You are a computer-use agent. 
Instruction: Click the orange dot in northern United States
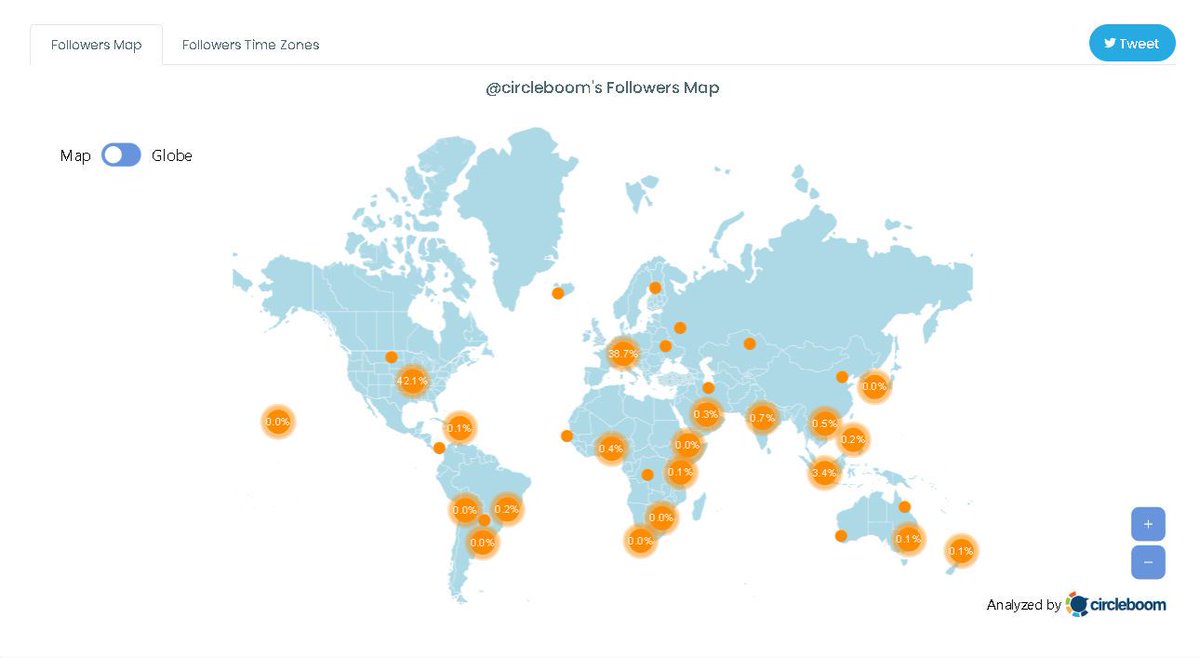click(391, 357)
